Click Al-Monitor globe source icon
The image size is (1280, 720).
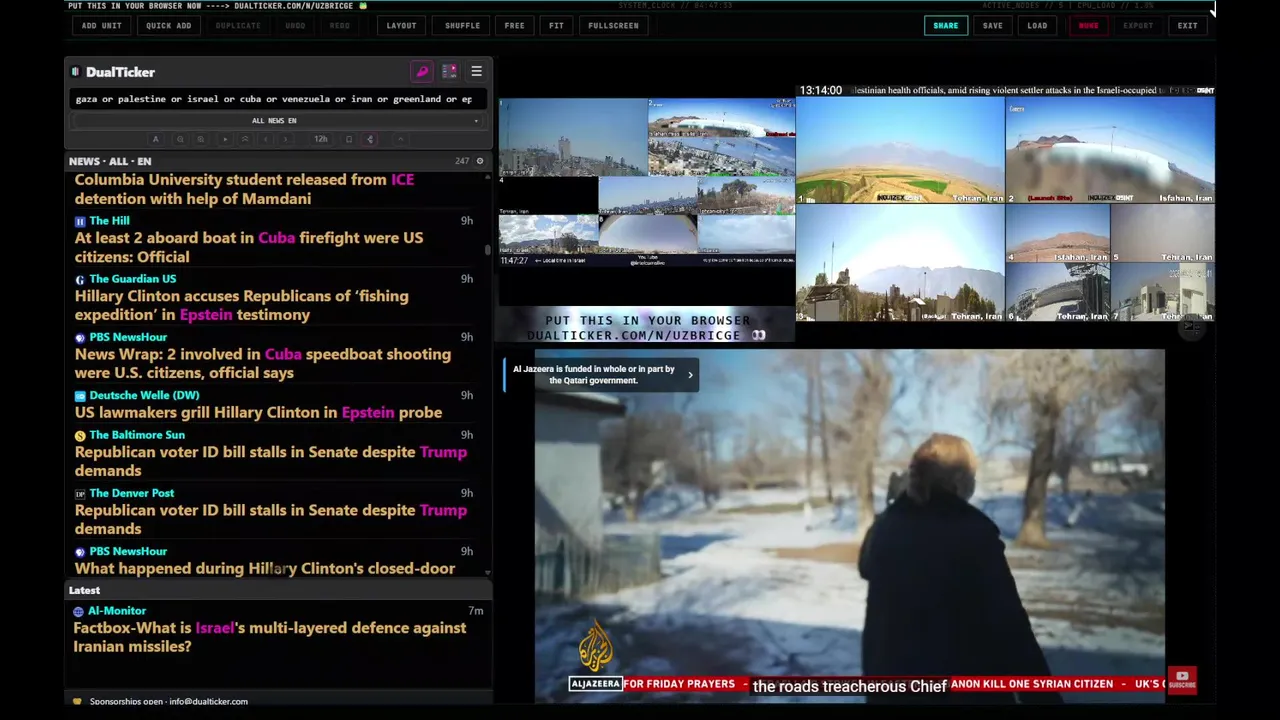[x=78, y=611]
